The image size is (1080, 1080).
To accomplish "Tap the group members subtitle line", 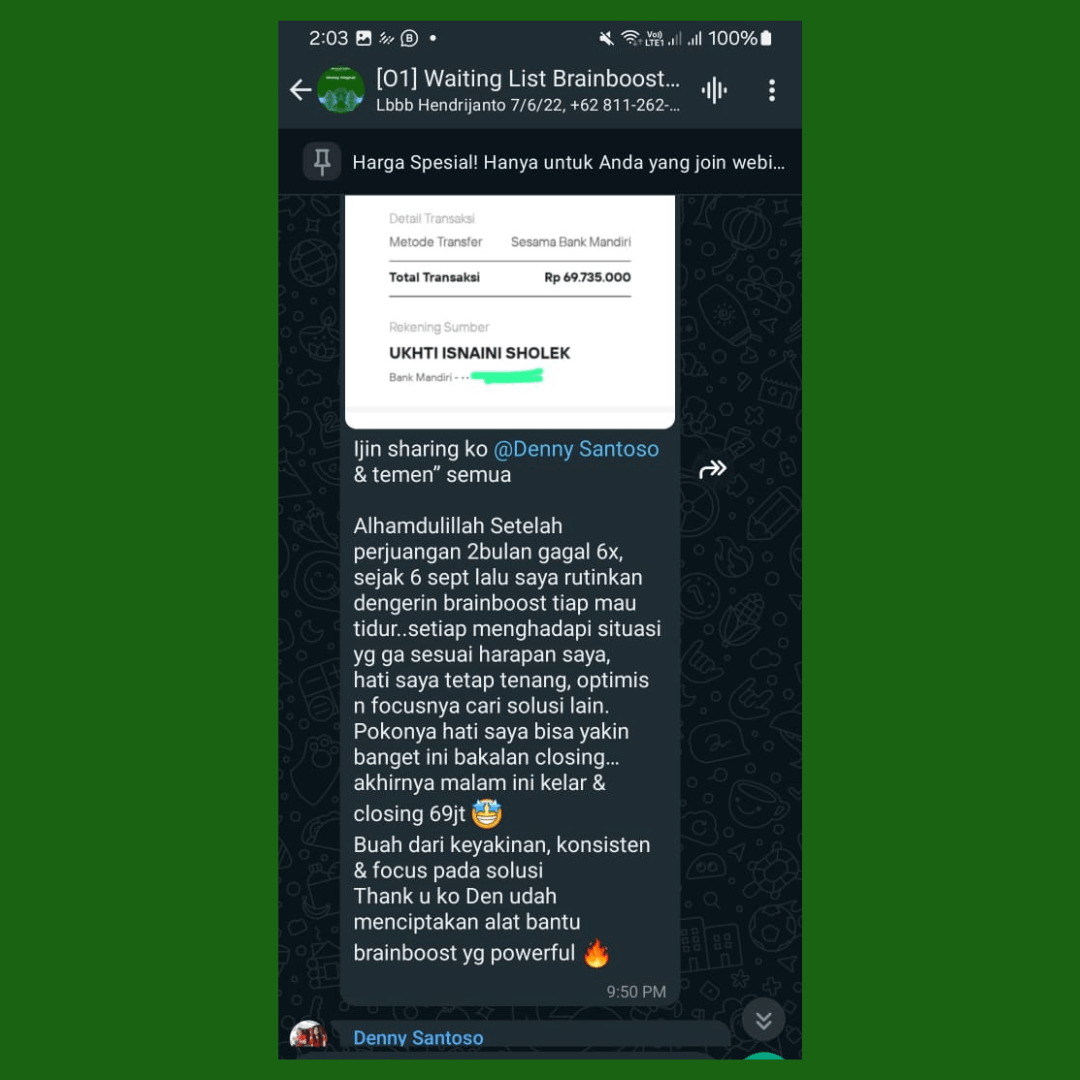I will (528, 105).
